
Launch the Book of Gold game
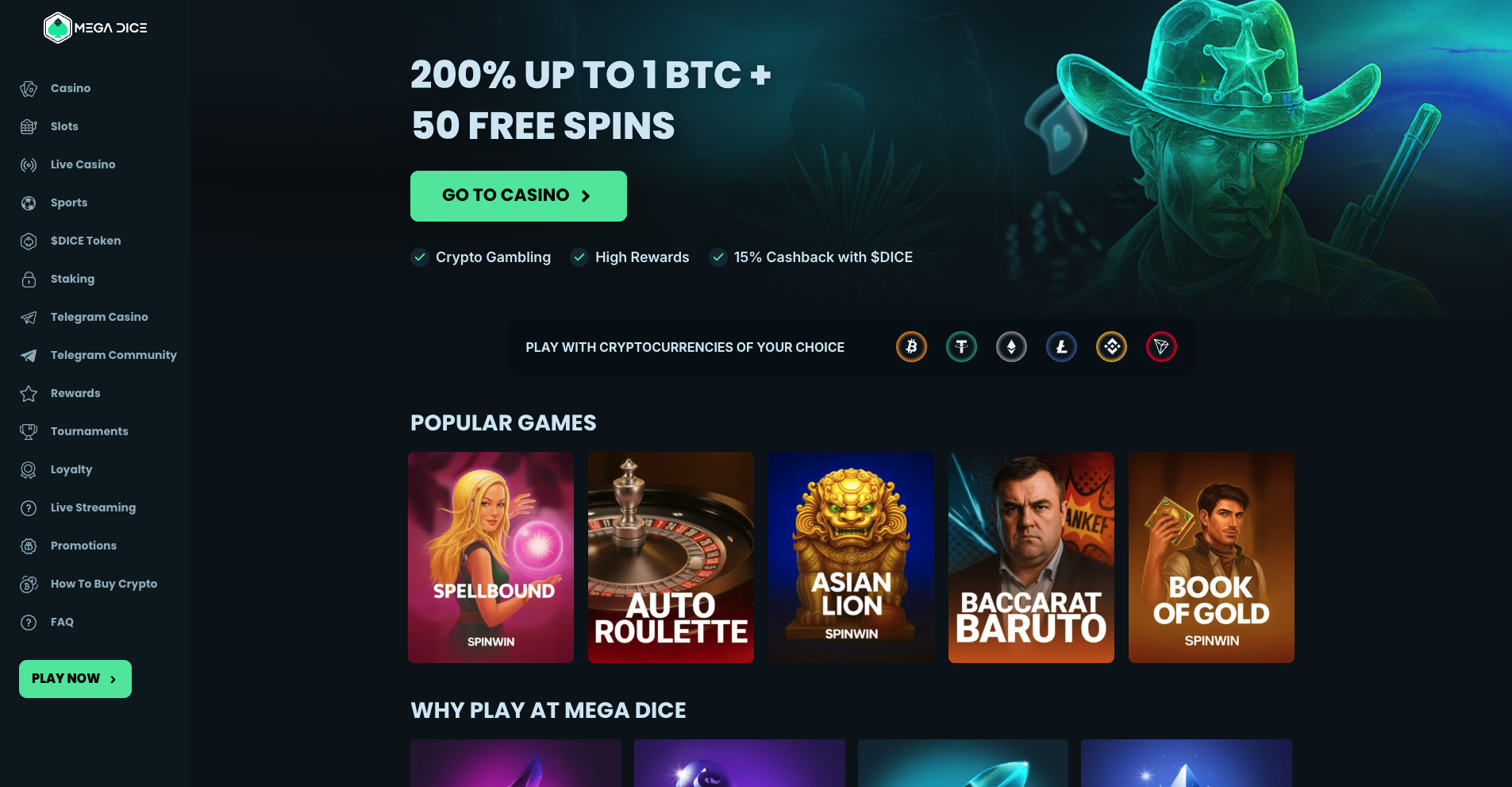tap(1211, 557)
